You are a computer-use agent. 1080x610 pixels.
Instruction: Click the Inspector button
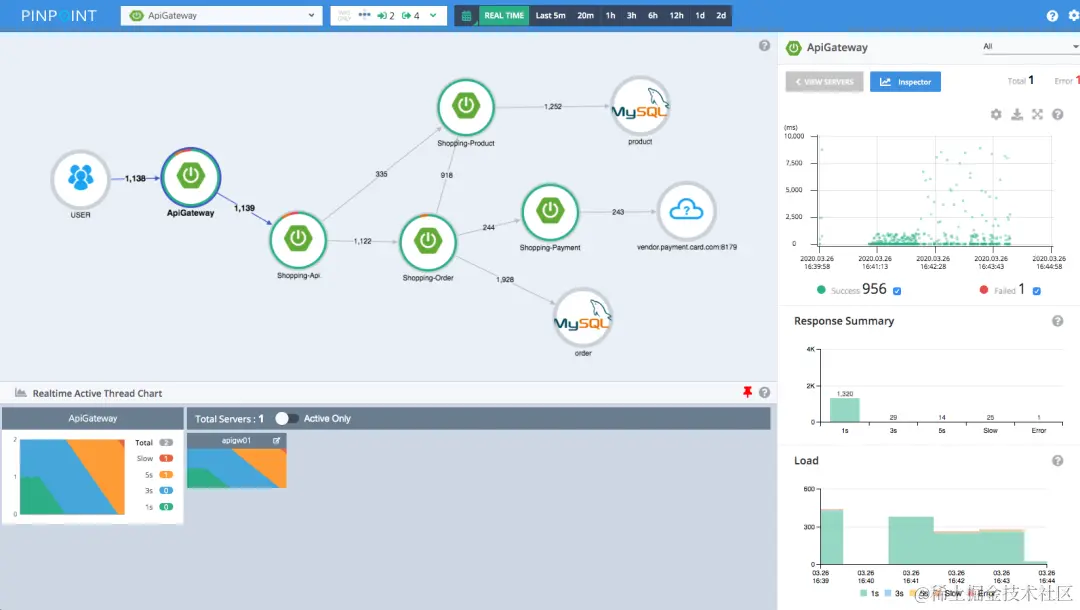pyautogui.click(x=905, y=81)
